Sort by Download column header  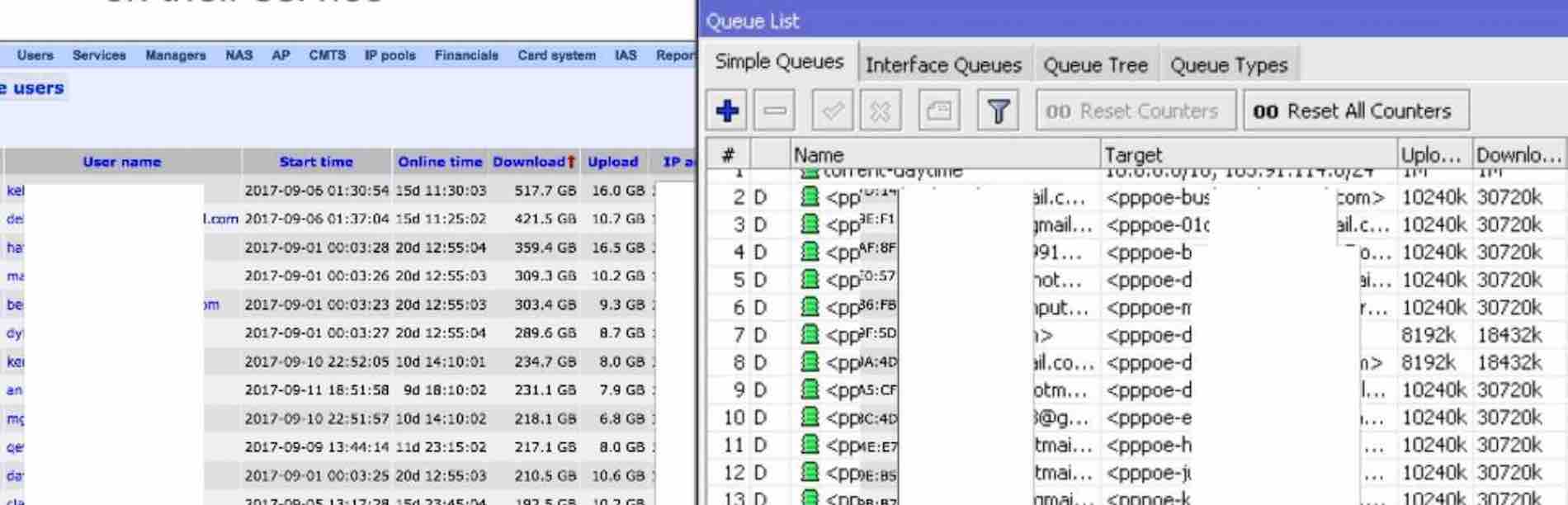point(534,162)
